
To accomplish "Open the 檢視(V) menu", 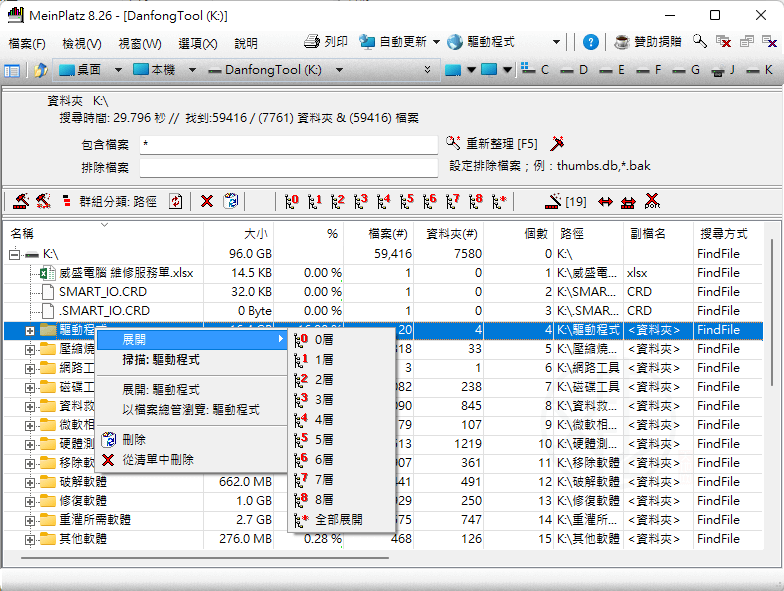I will (x=81, y=43).
